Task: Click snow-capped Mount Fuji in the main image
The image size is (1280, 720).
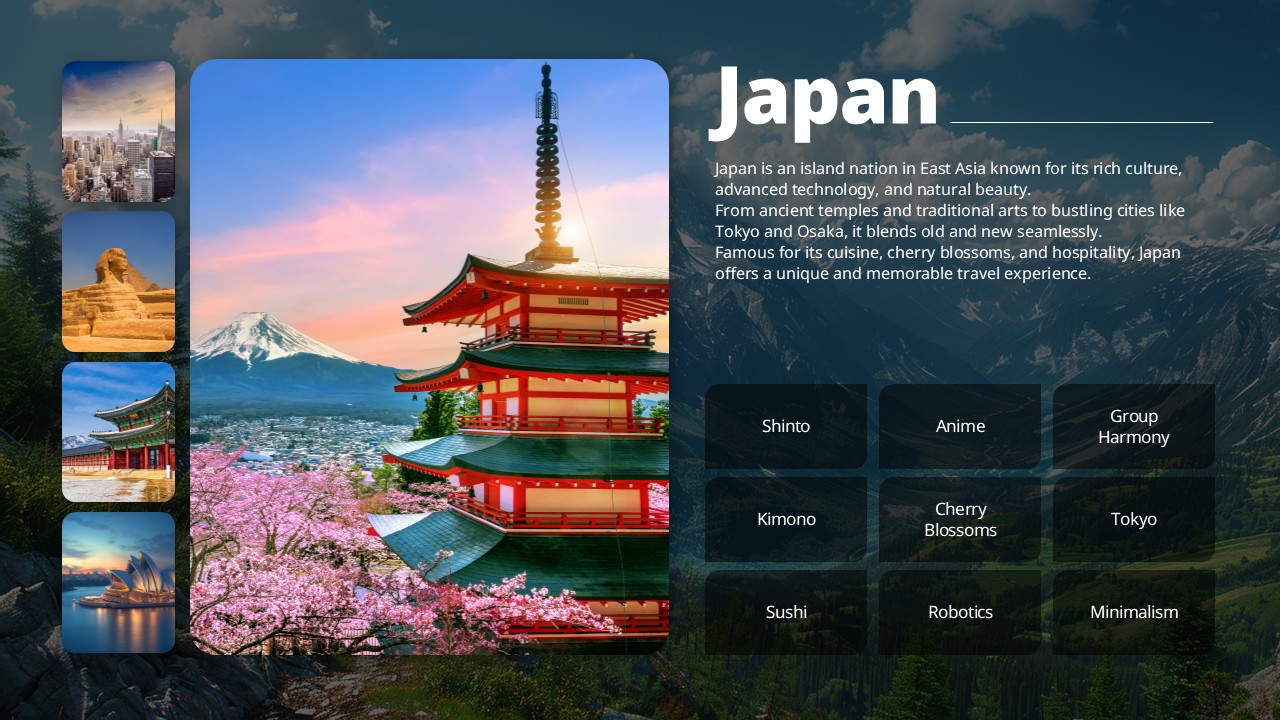Action: (262, 338)
